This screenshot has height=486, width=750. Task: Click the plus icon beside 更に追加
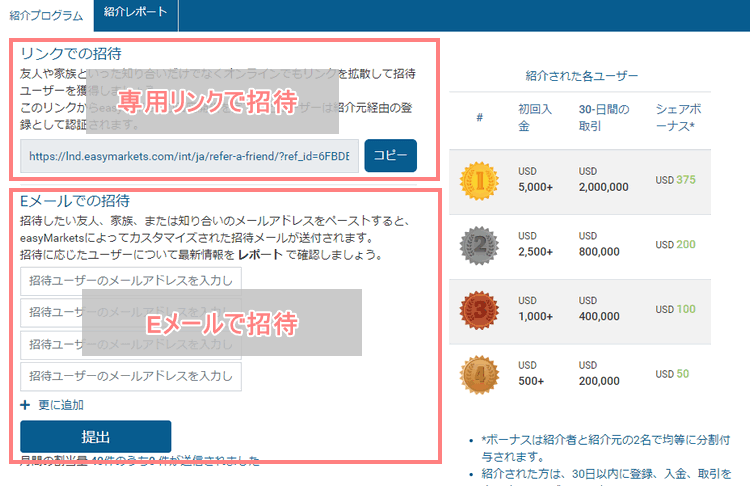25,405
